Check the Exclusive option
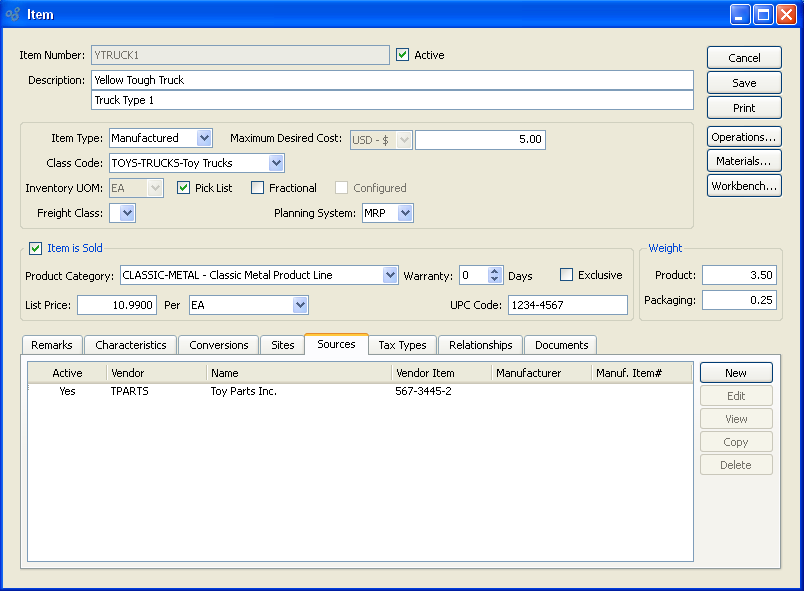Viewport: 804px width, 591px height. [x=567, y=275]
